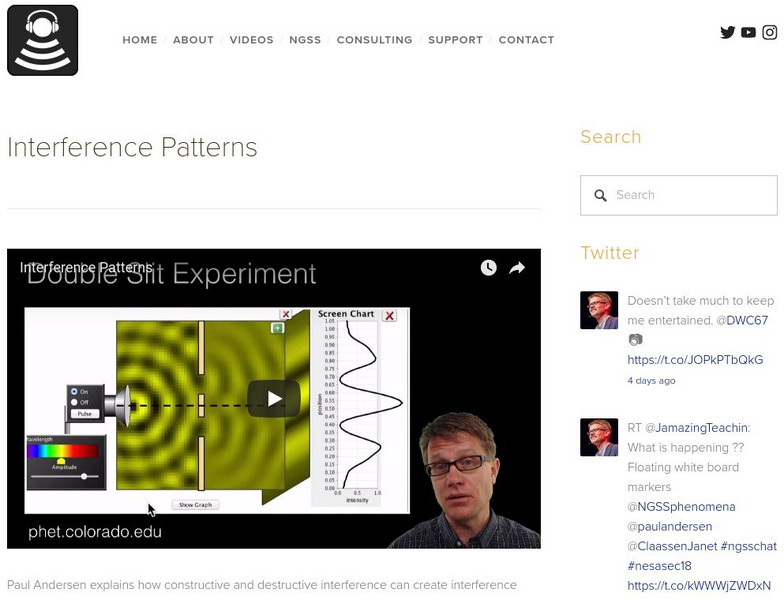The image size is (784, 600).
Task: Navigate to the CONSULTING page
Action: (374, 40)
